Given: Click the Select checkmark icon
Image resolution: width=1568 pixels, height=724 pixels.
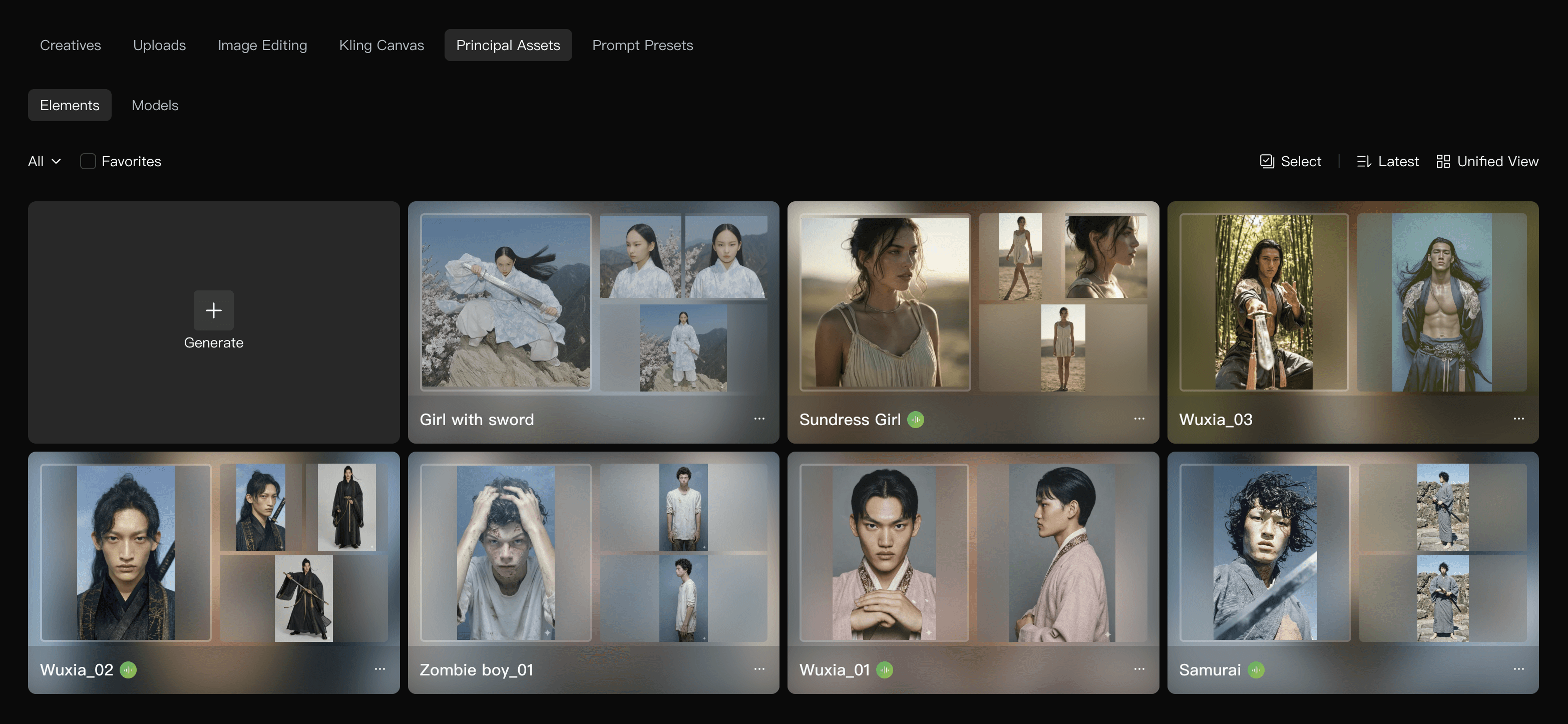Looking at the screenshot, I should tap(1267, 161).
